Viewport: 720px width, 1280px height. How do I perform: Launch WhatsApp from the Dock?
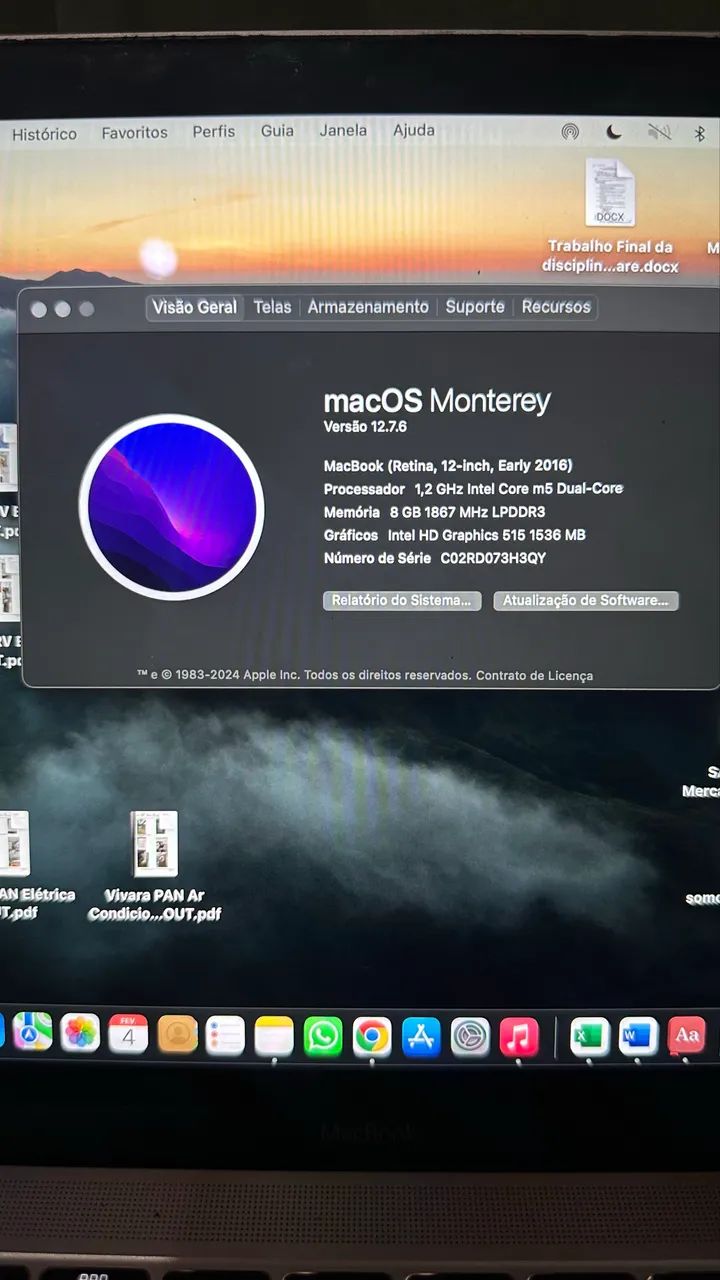click(323, 1037)
